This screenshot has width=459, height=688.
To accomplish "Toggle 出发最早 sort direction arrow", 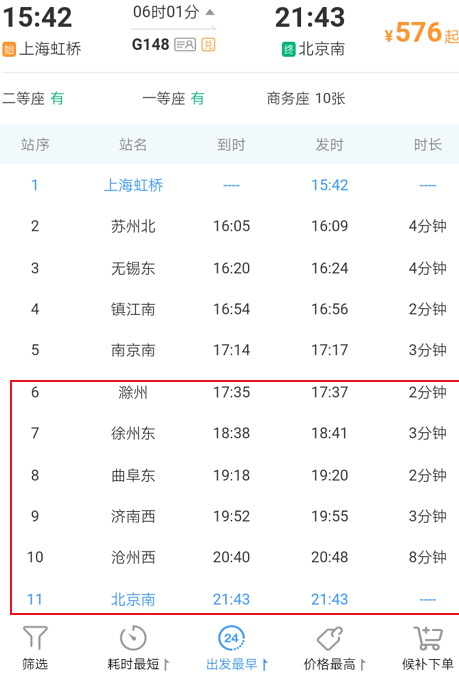I will click(x=265, y=664).
